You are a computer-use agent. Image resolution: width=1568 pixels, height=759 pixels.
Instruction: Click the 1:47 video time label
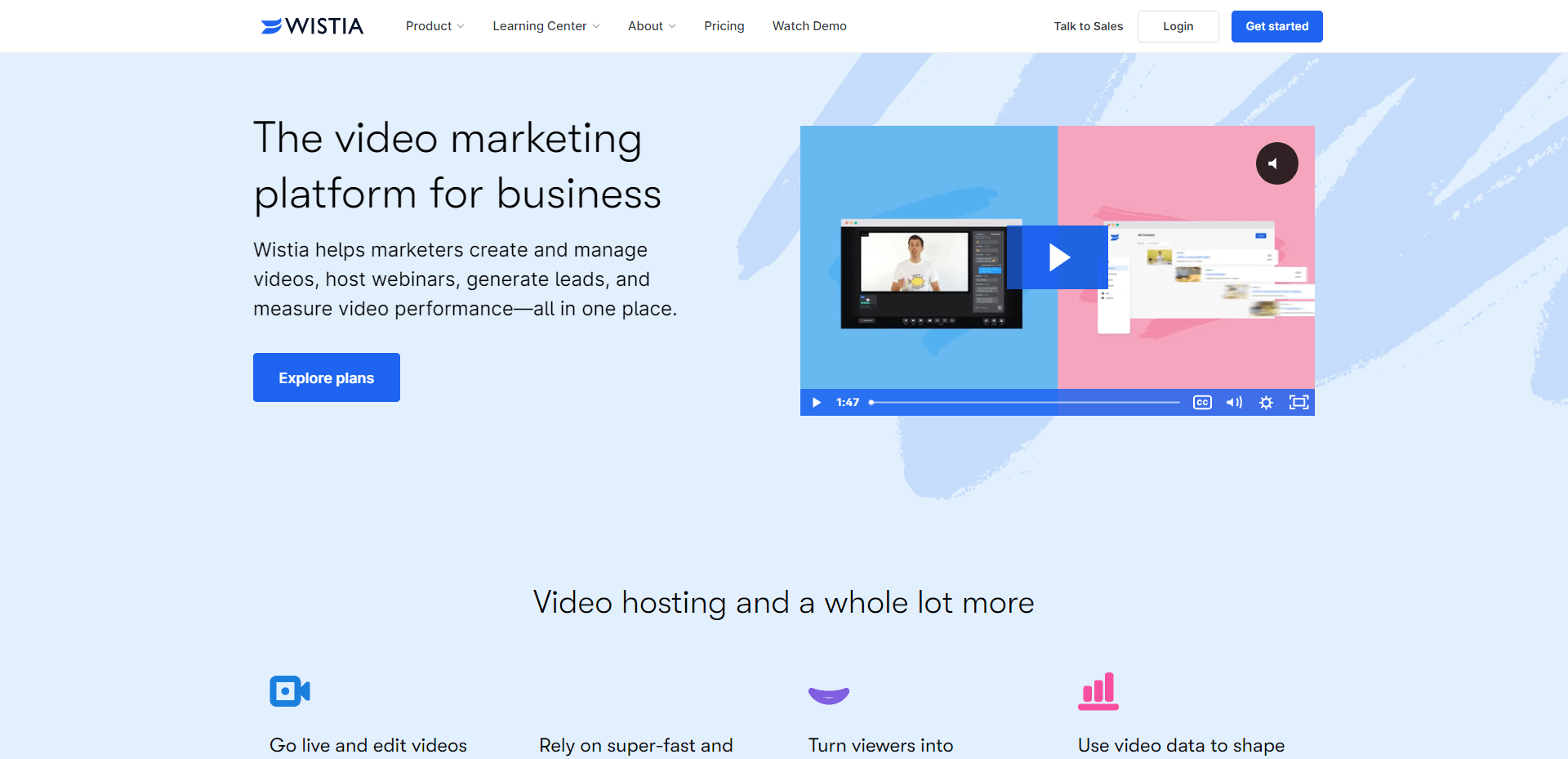click(x=848, y=402)
